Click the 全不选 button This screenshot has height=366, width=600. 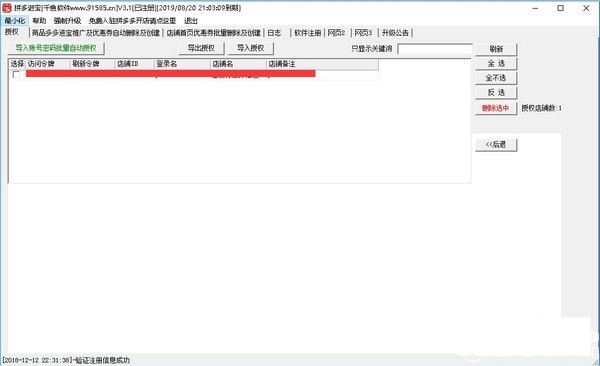click(496, 78)
